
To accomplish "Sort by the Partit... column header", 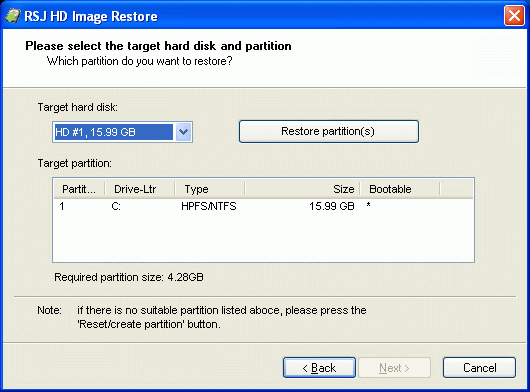I will [x=79, y=189].
